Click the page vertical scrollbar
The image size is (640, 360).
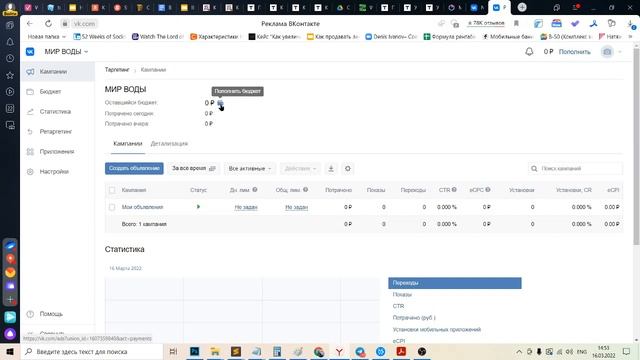tap(636, 147)
